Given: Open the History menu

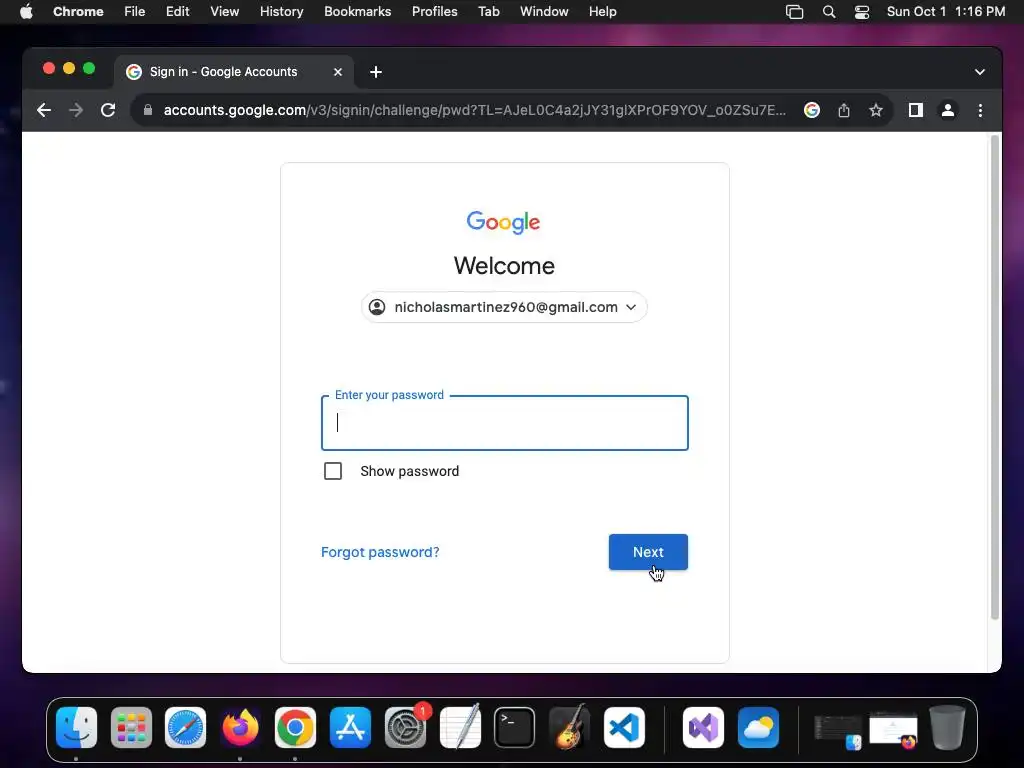Looking at the screenshot, I should click(281, 12).
